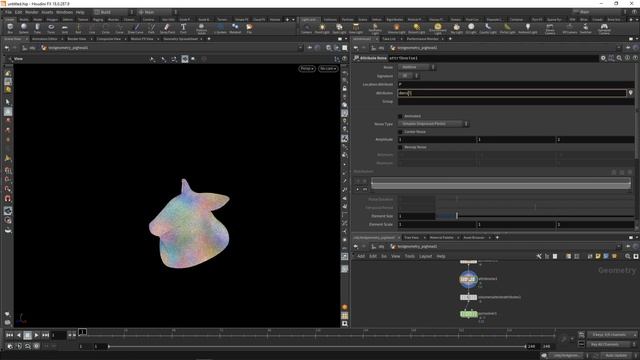Add a Sky Light from the shelf
The image size is (640, 360).
pos(456,28)
